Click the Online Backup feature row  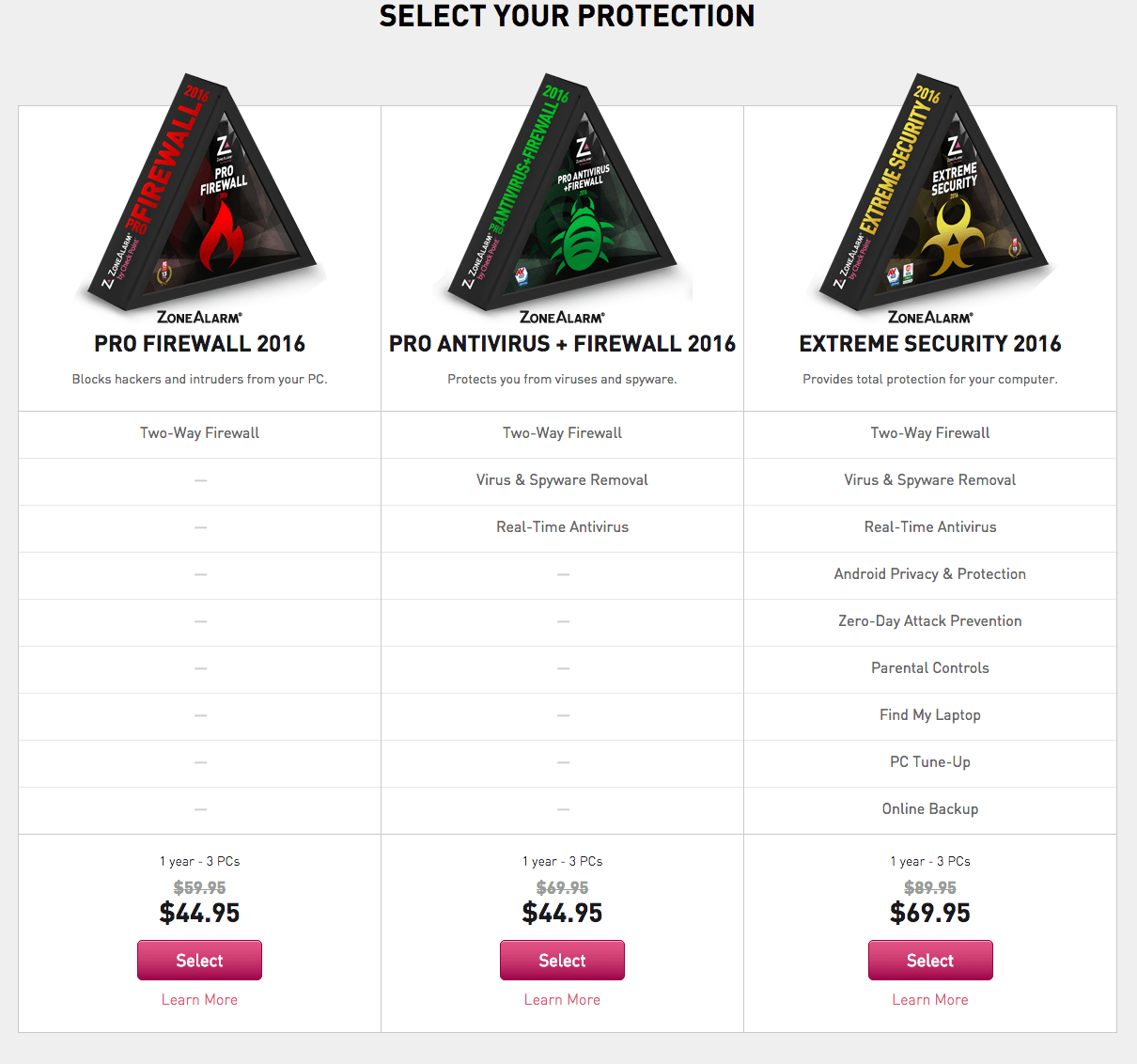point(930,809)
